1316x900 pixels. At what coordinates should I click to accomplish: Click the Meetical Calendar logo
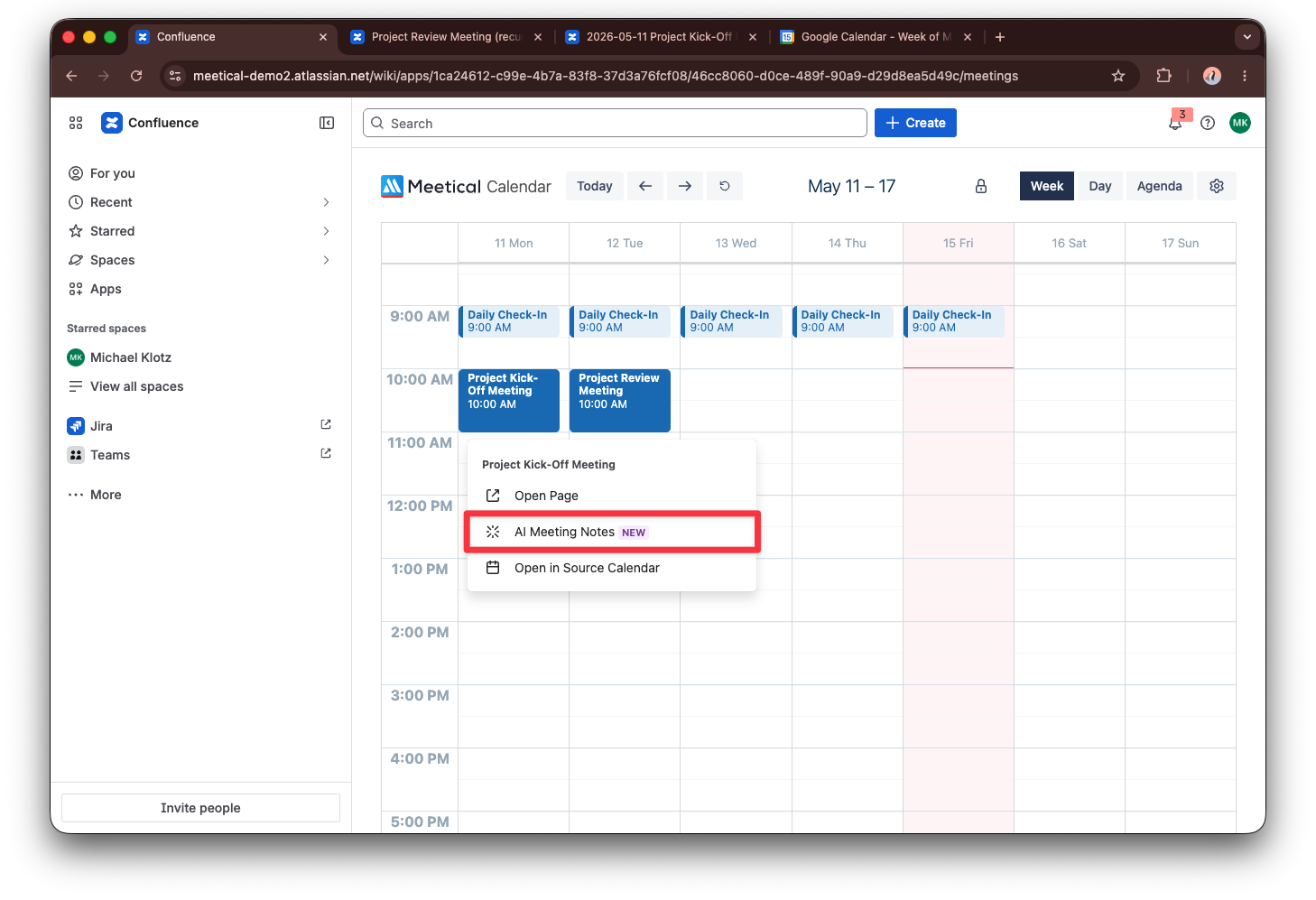[466, 186]
